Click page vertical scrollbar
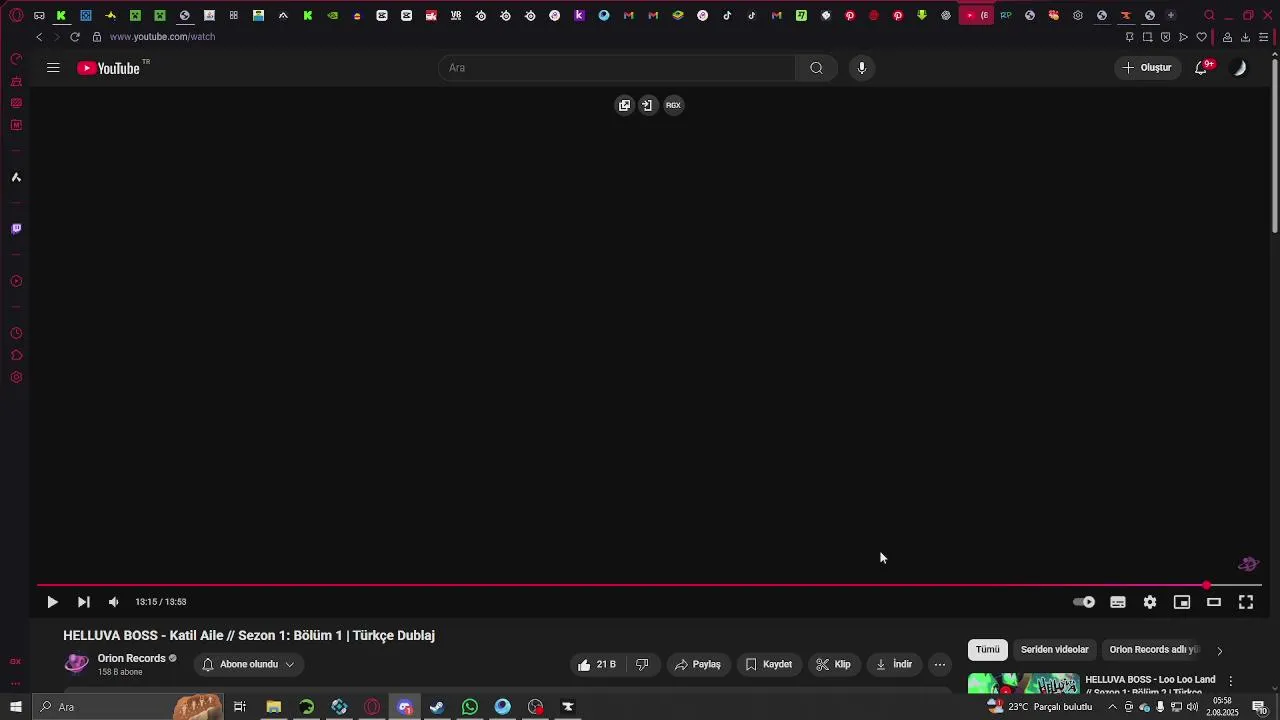Screen dimensions: 1280x720 [1274, 145]
